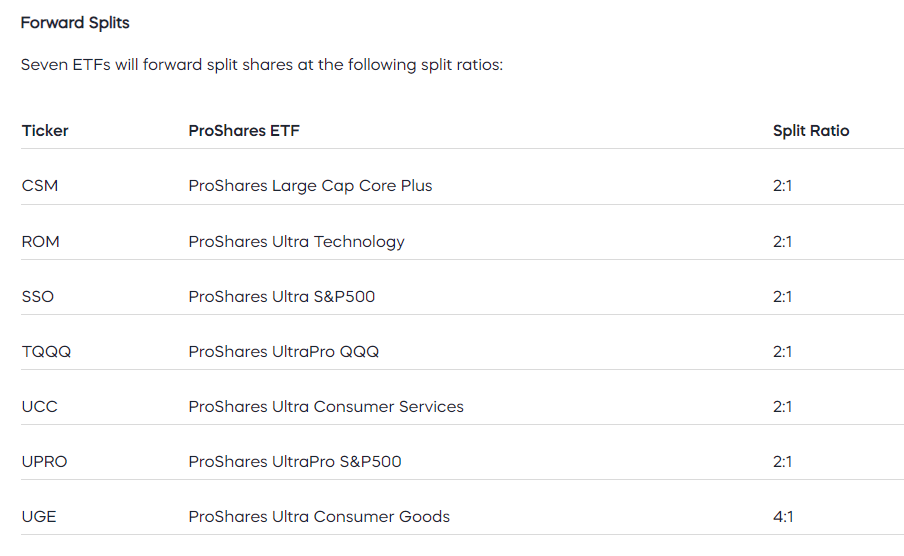904x556 pixels.
Task: Click the UGE ticker cell
Action: click(x=39, y=517)
